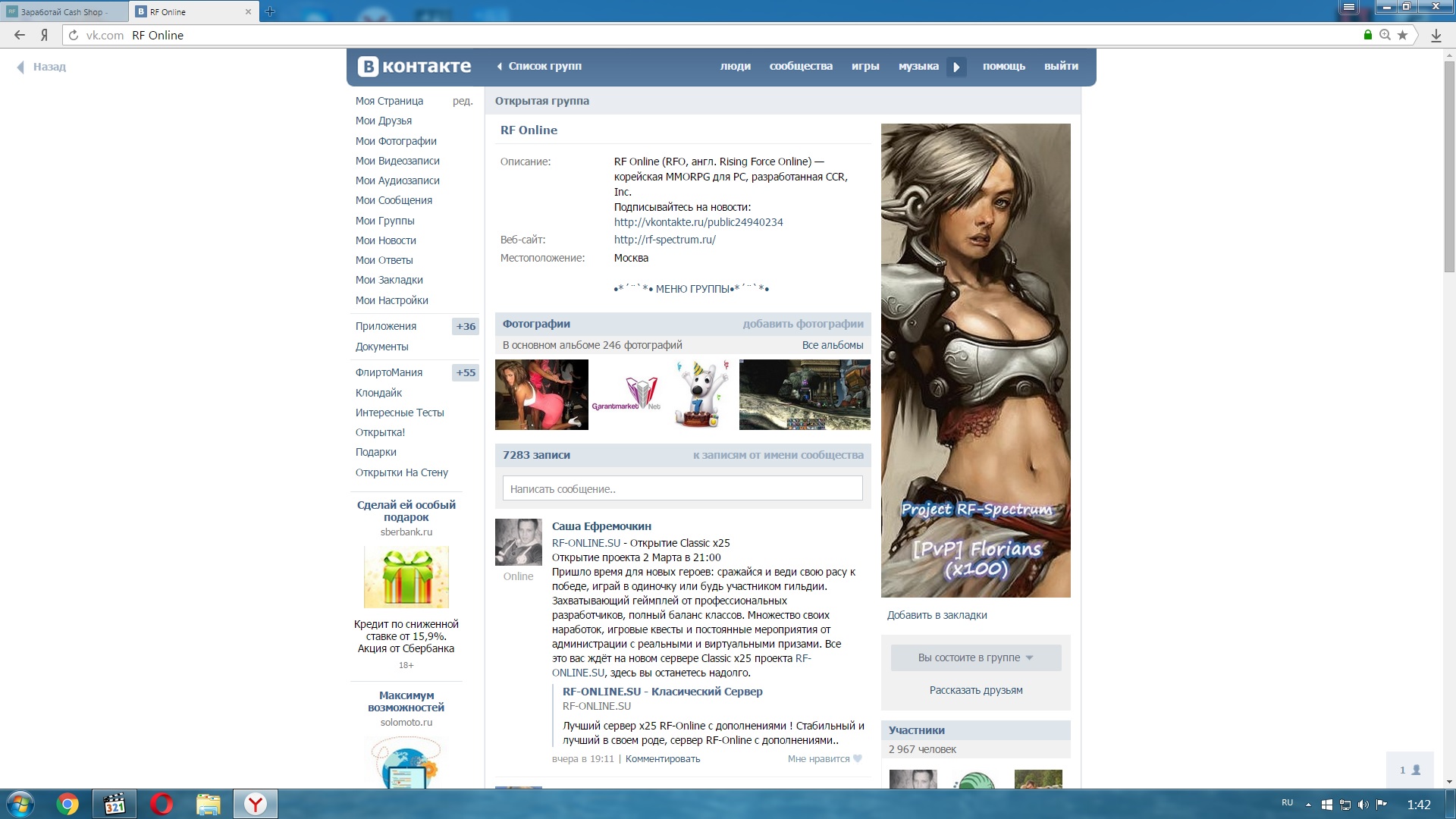Click Комментировать under the post
This screenshot has height=819, width=1456.
(663, 759)
